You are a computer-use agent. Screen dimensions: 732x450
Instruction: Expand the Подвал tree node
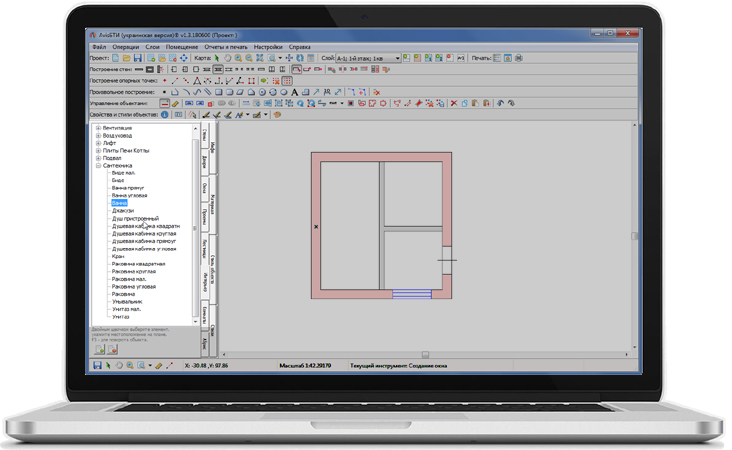98,158
